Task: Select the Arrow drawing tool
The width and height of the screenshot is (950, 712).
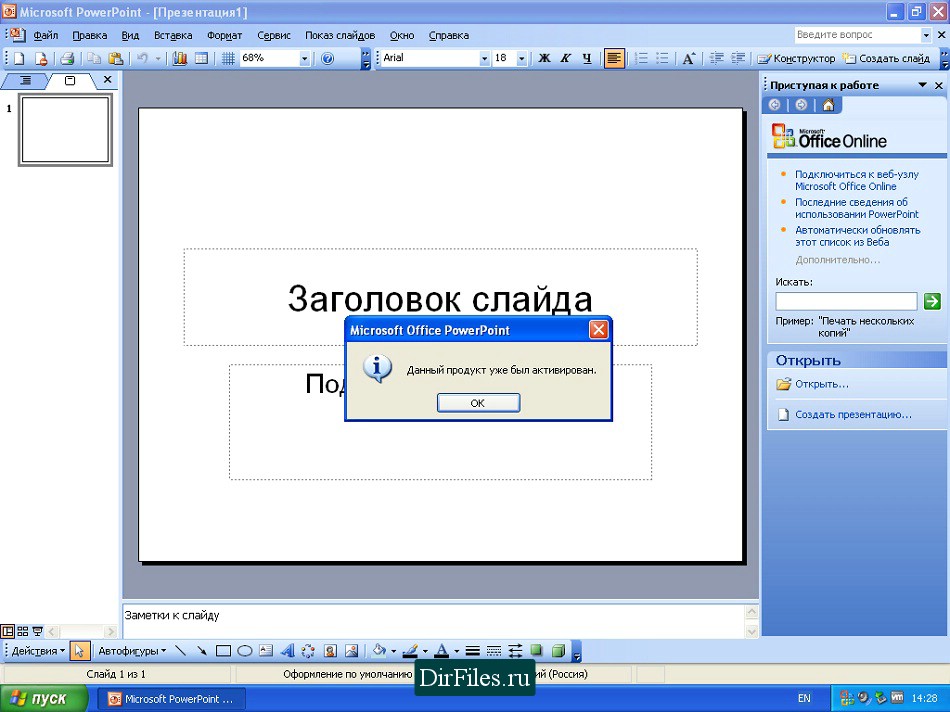Action: tap(202, 651)
